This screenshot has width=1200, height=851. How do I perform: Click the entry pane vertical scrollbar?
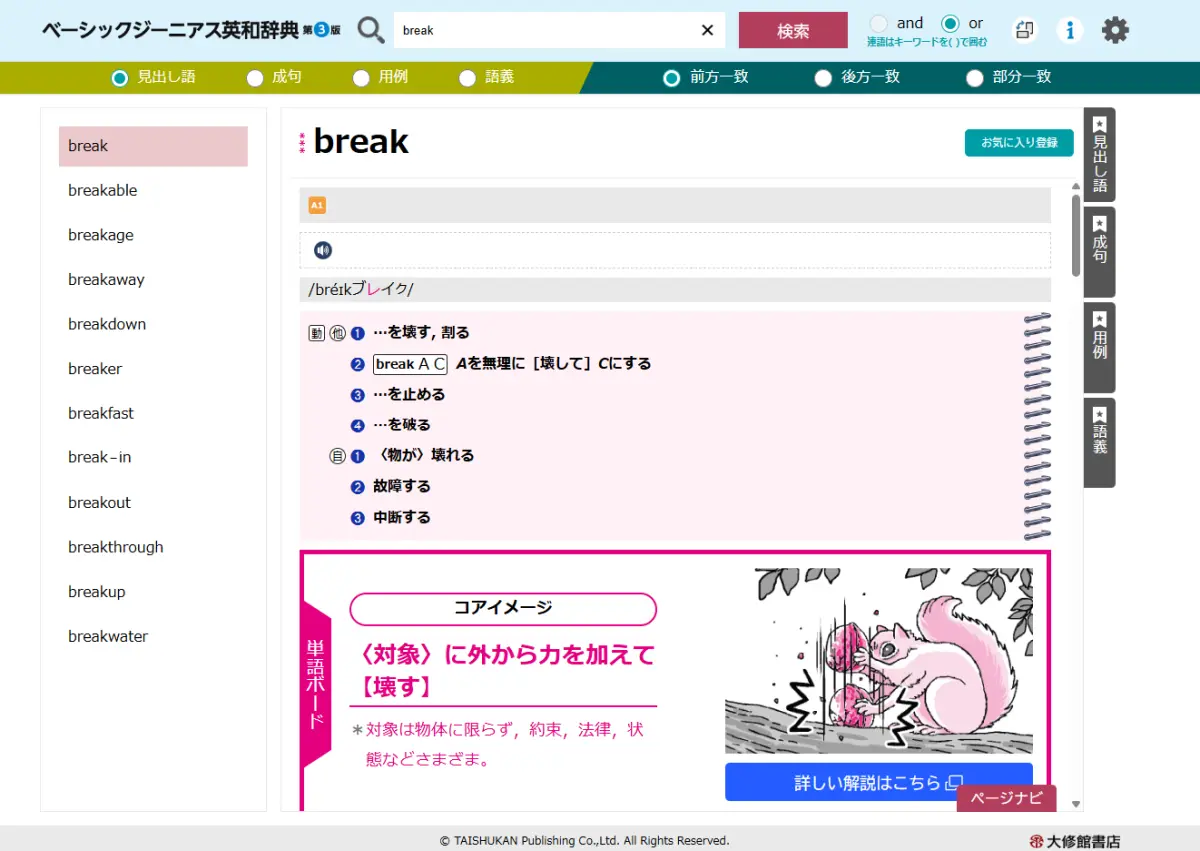(x=1076, y=235)
